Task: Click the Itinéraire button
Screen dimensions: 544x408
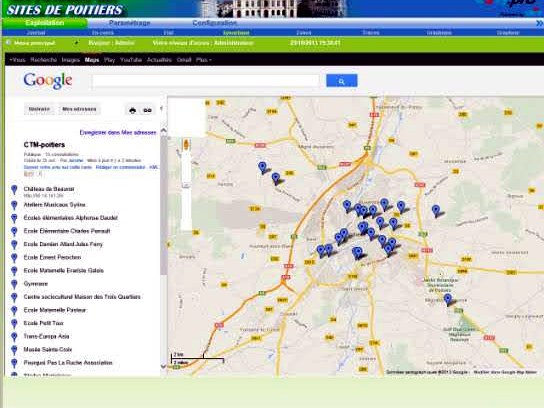Action: pos(39,109)
